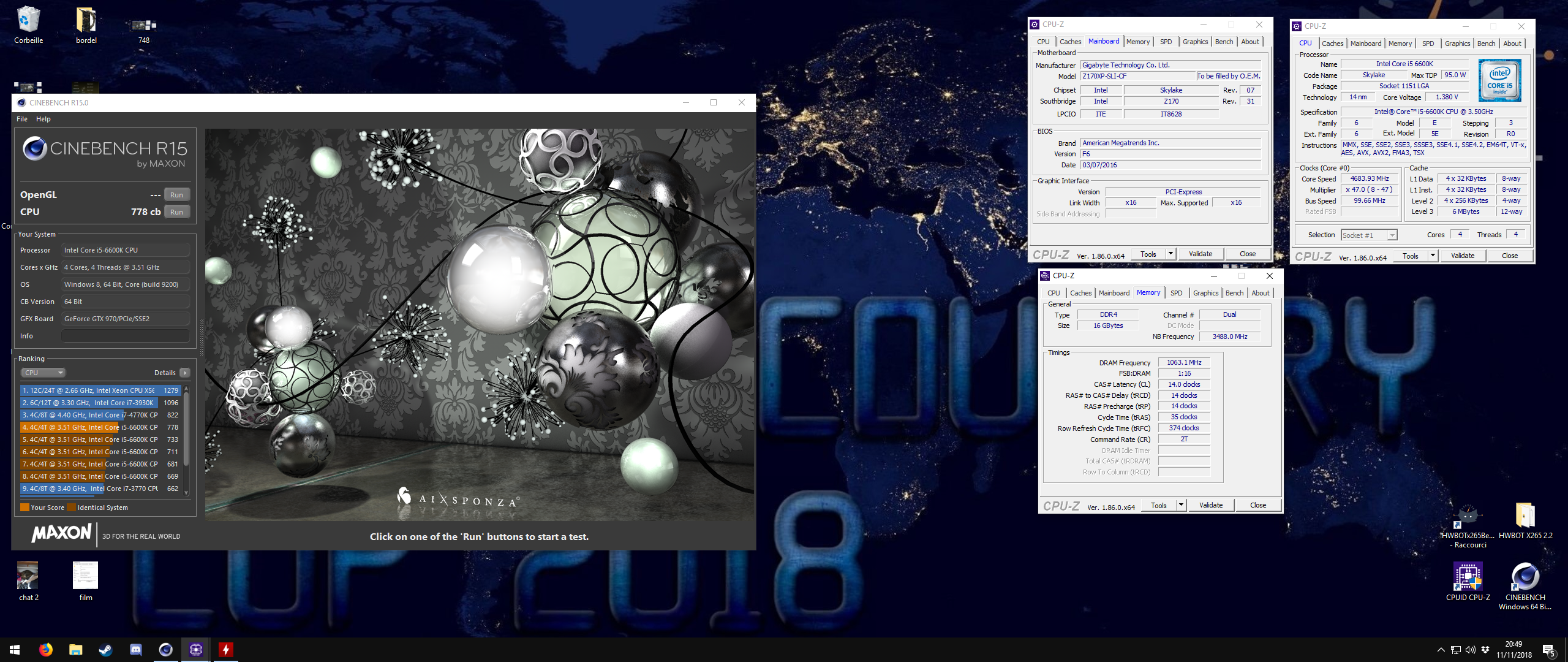This screenshot has width=1568, height=662.
Task: Open Graphics tab in CPU tab window
Action: (1457, 44)
